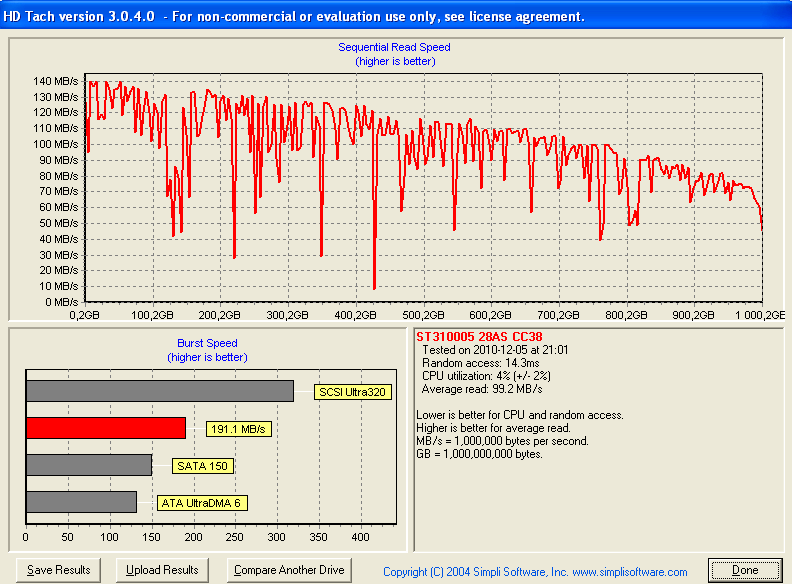
Task: Click the 500,2GB axis label
Action: tap(423, 315)
